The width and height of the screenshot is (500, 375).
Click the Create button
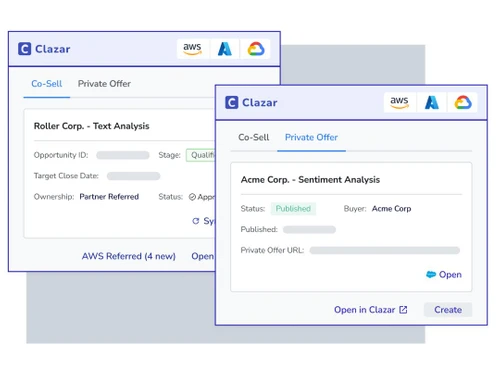click(448, 310)
